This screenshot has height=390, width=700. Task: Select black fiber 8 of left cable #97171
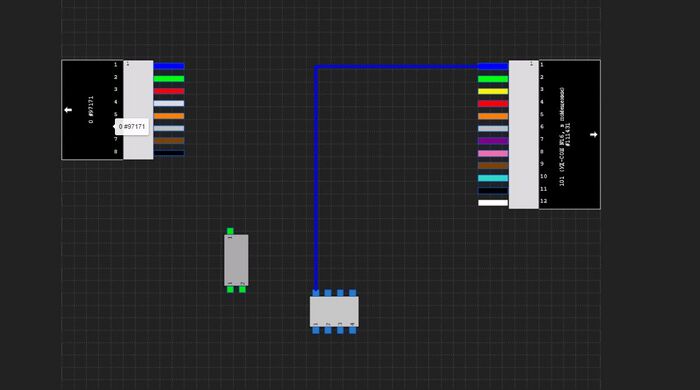[169, 153]
